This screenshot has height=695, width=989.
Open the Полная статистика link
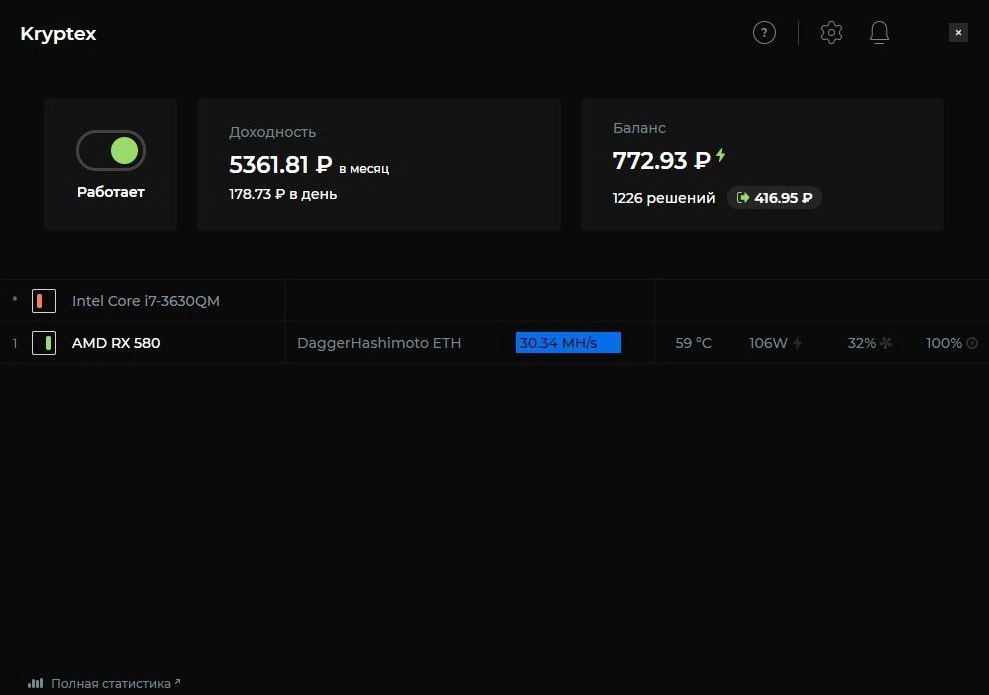click(x=111, y=683)
